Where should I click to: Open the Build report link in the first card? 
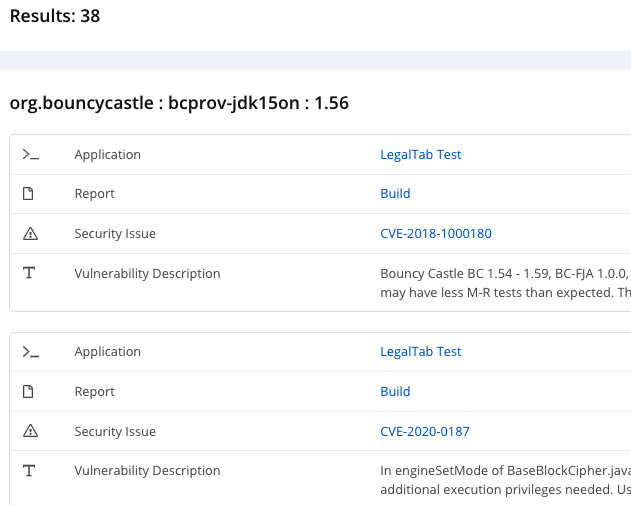(x=395, y=194)
